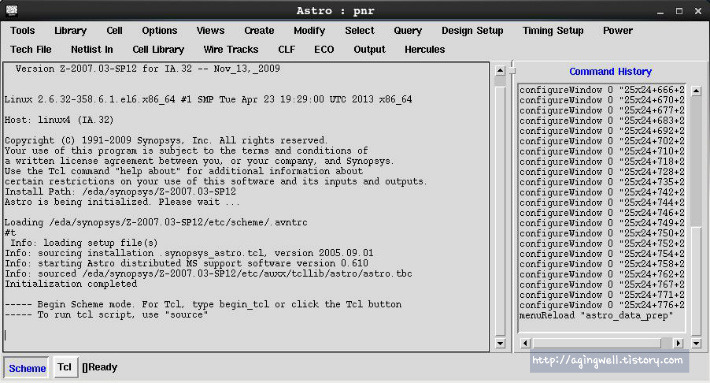Open the Netlist In menu
The width and height of the screenshot is (710, 383).
click(x=92, y=50)
